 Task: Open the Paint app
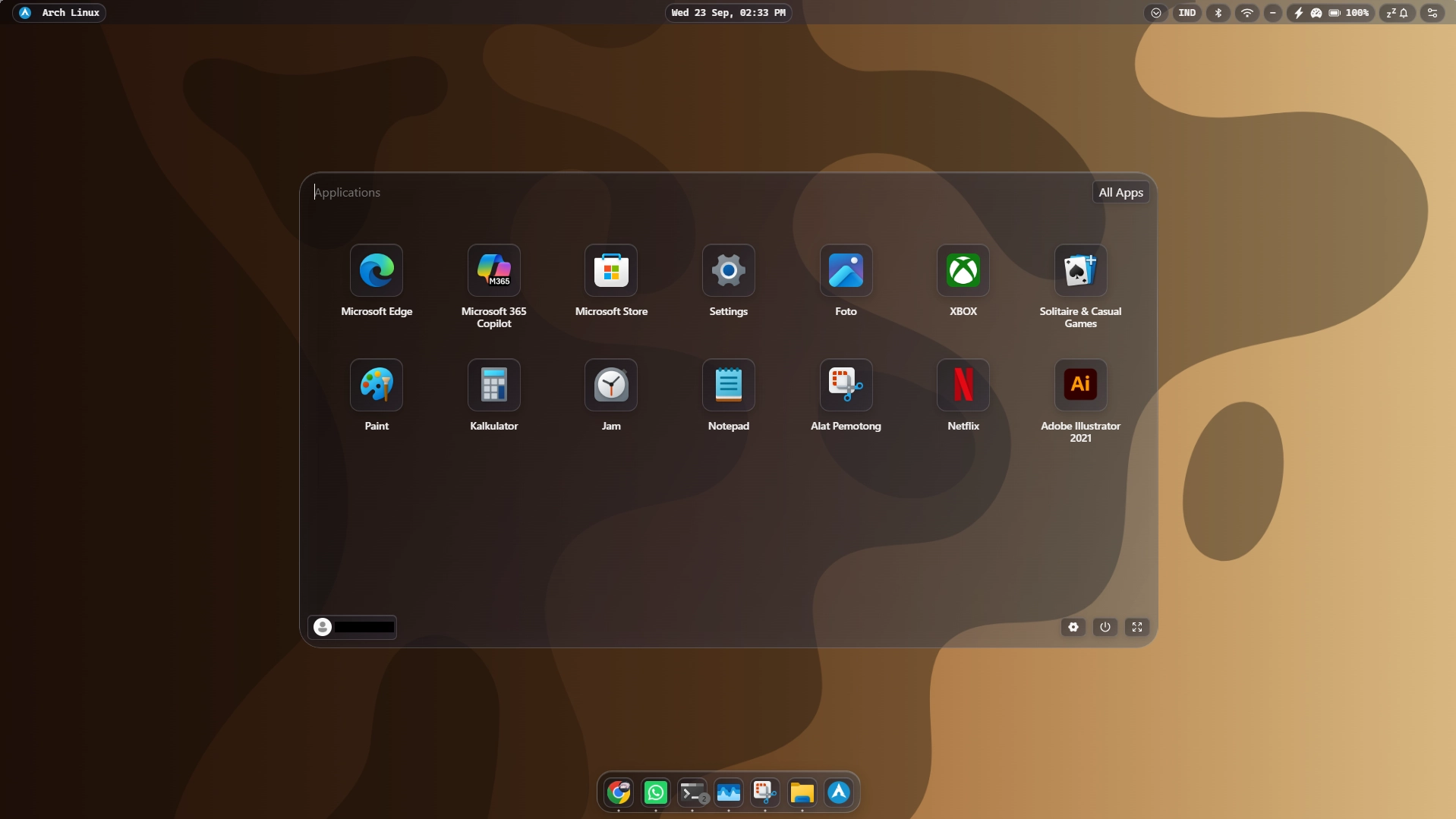377,385
